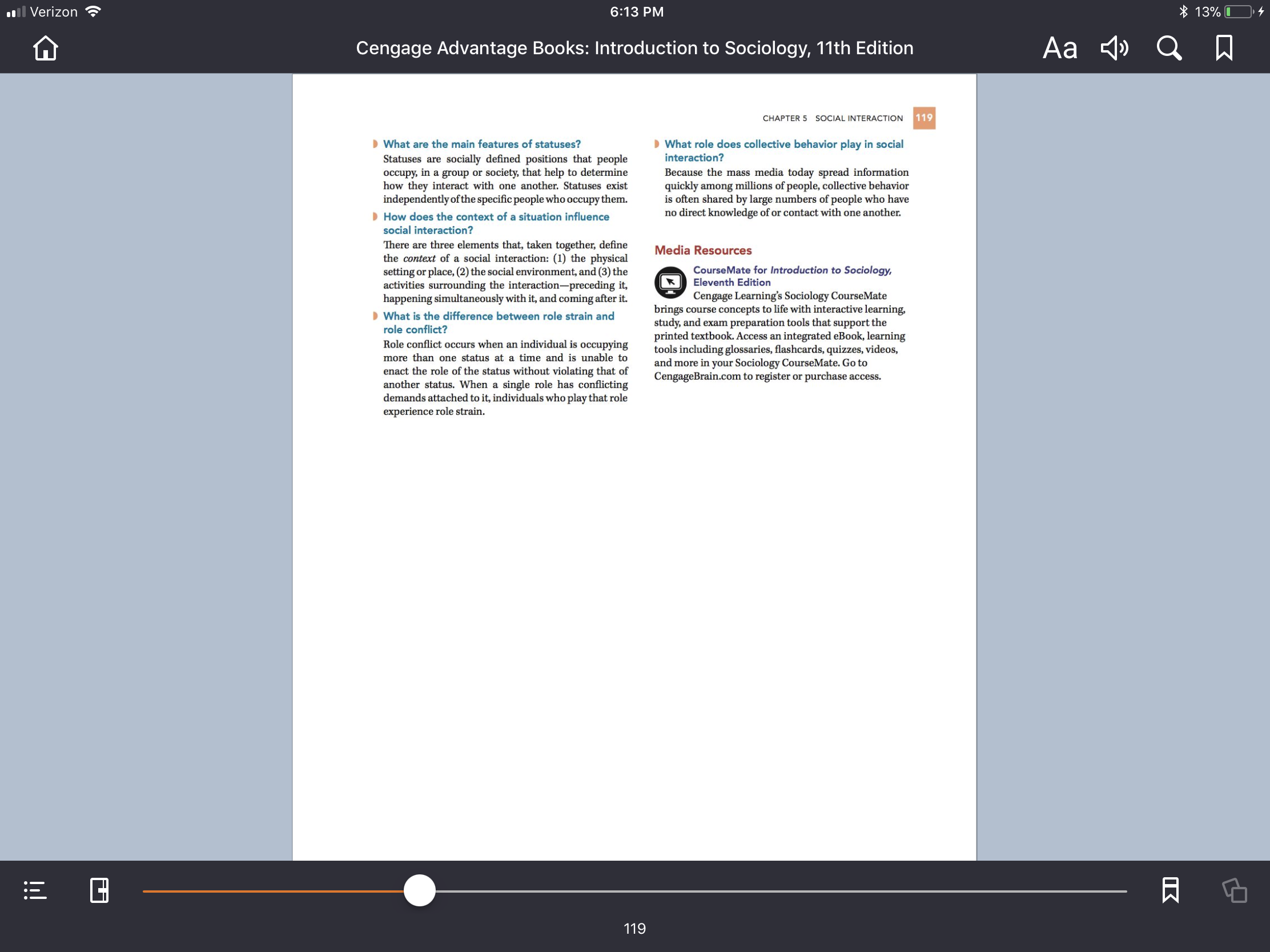Image resolution: width=1270 pixels, height=952 pixels.
Task: Start read-aloud with the speaker icon
Action: point(1115,48)
